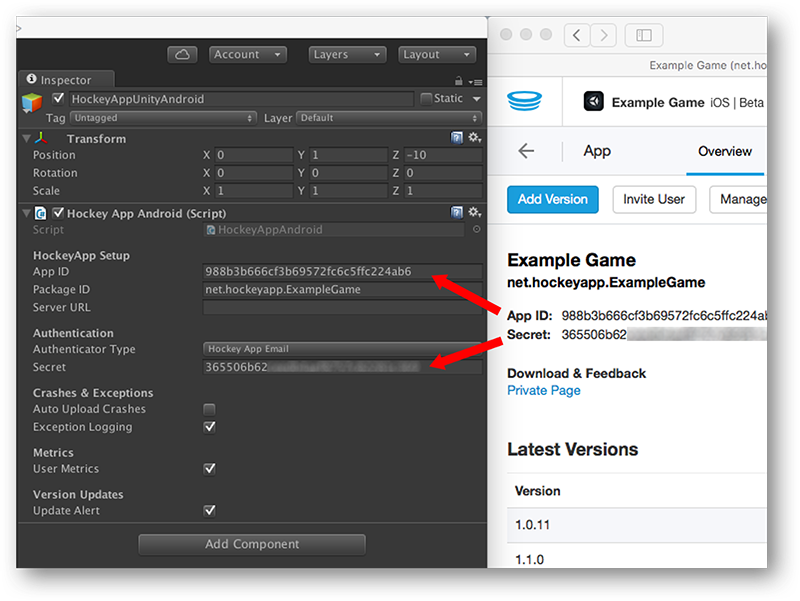
Task: Click the net.hockeyapp.ExampleGame bundle identifier text
Action: (606, 282)
